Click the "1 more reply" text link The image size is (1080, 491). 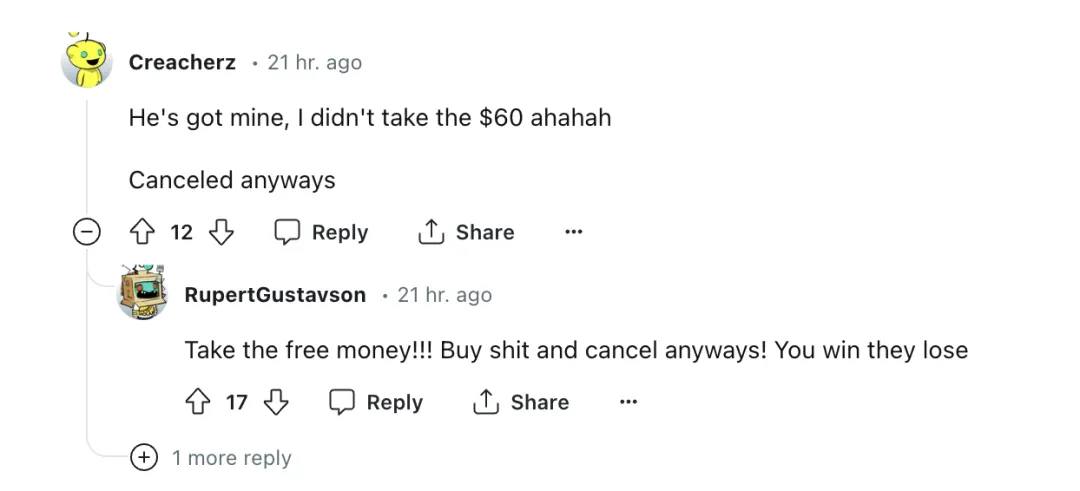[x=231, y=458]
